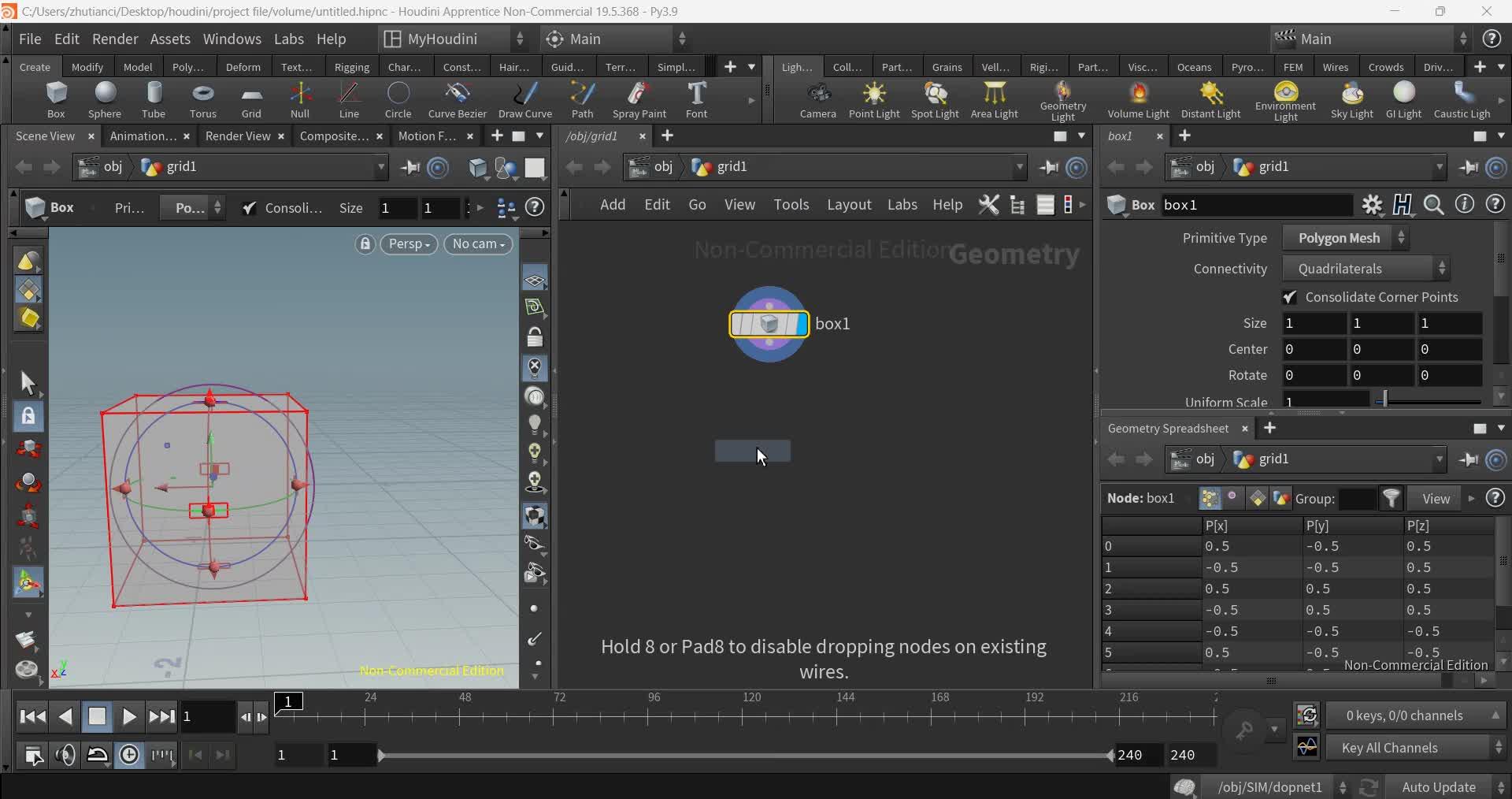Toggle the box1 node display flag
The height and width of the screenshot is (799, 1512).
click(x=801, y=324)
